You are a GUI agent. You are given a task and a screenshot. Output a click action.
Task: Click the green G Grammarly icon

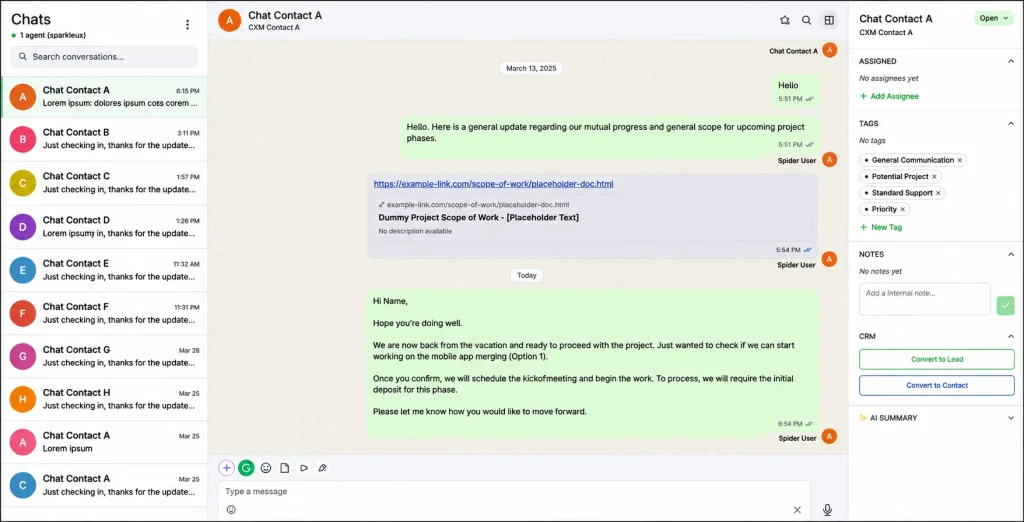[x=246, y=468]
